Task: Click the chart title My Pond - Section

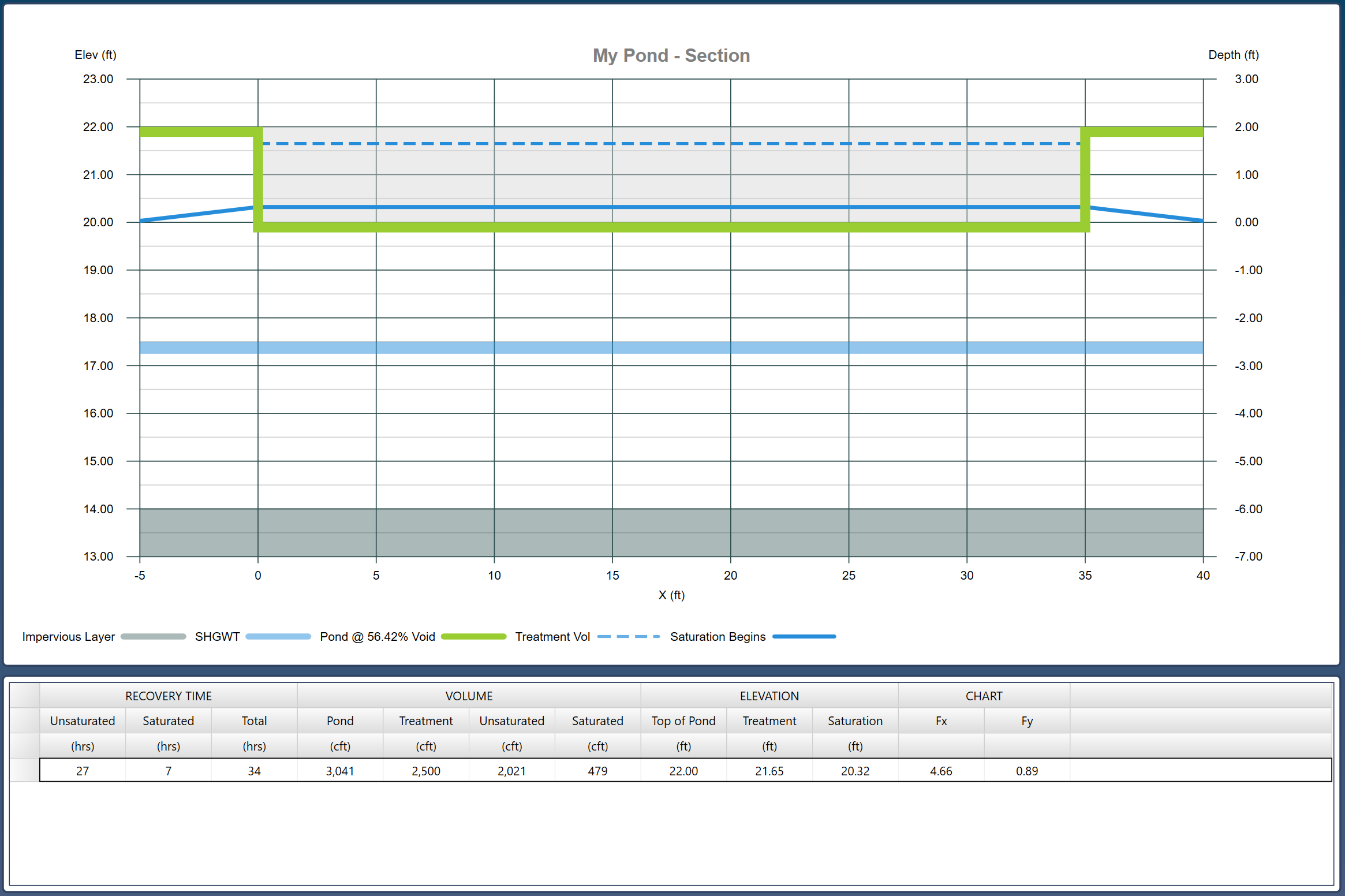Action: (671, 55)
